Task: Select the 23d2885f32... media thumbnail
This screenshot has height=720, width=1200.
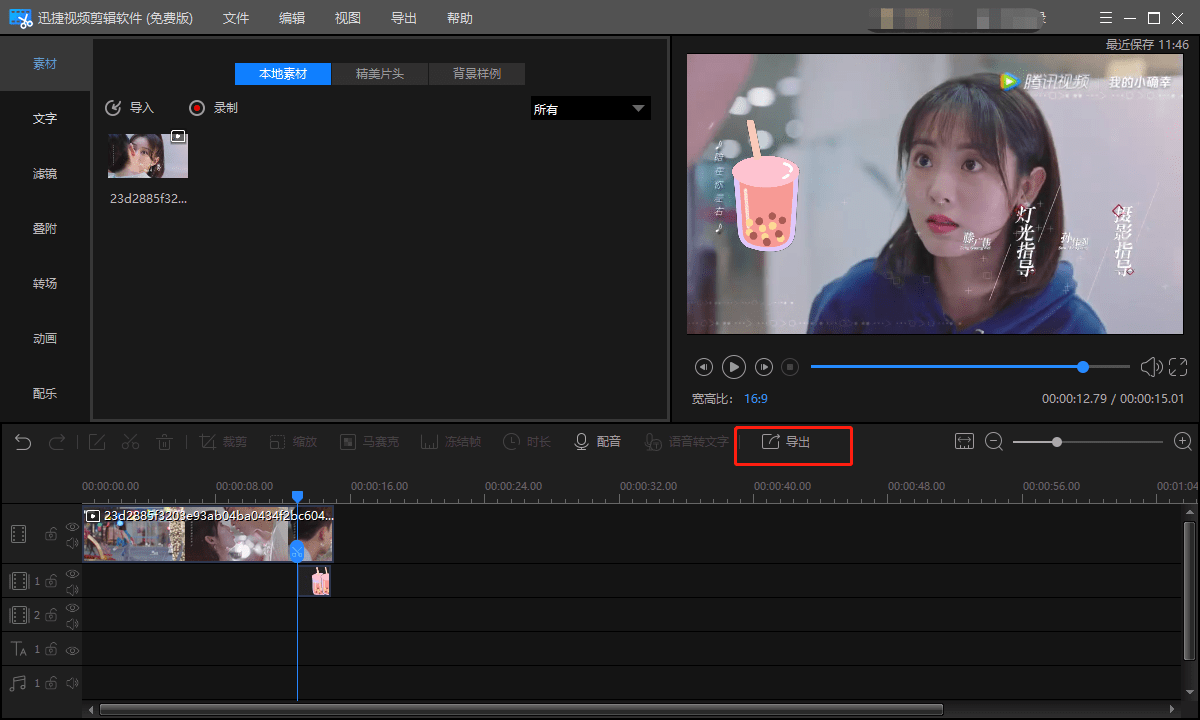Action: (148, 156)
